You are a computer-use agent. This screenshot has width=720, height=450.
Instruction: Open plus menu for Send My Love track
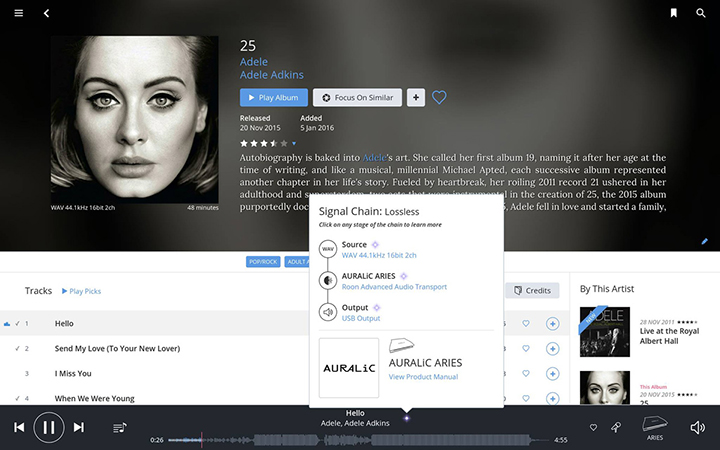click(552, 349)
